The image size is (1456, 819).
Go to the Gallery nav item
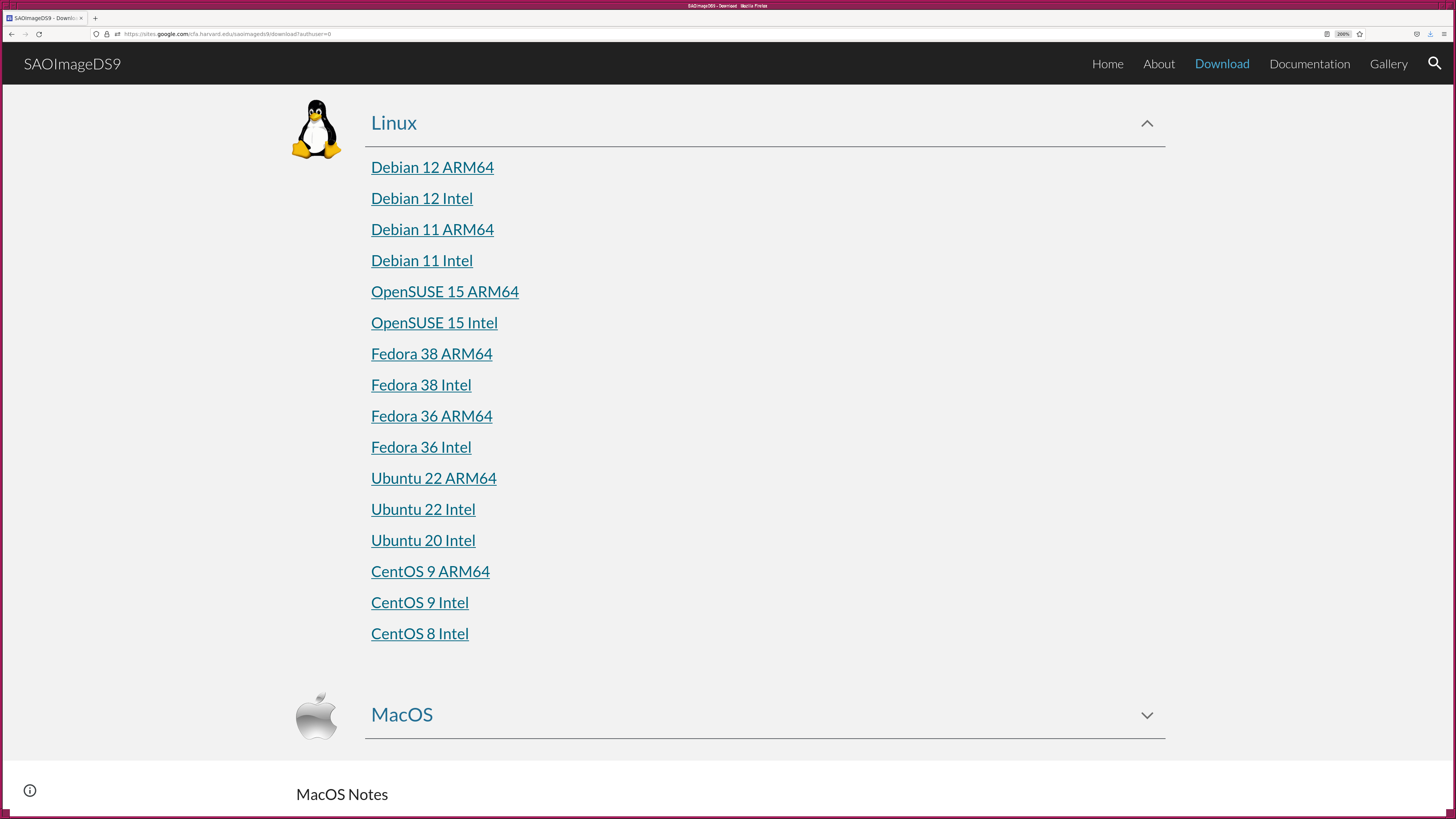(x=1388, y=64)
